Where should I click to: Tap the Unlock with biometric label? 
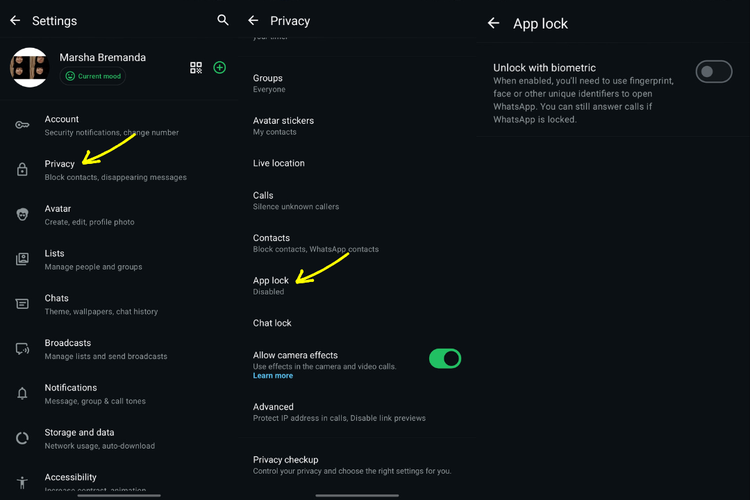click(544, 67)
